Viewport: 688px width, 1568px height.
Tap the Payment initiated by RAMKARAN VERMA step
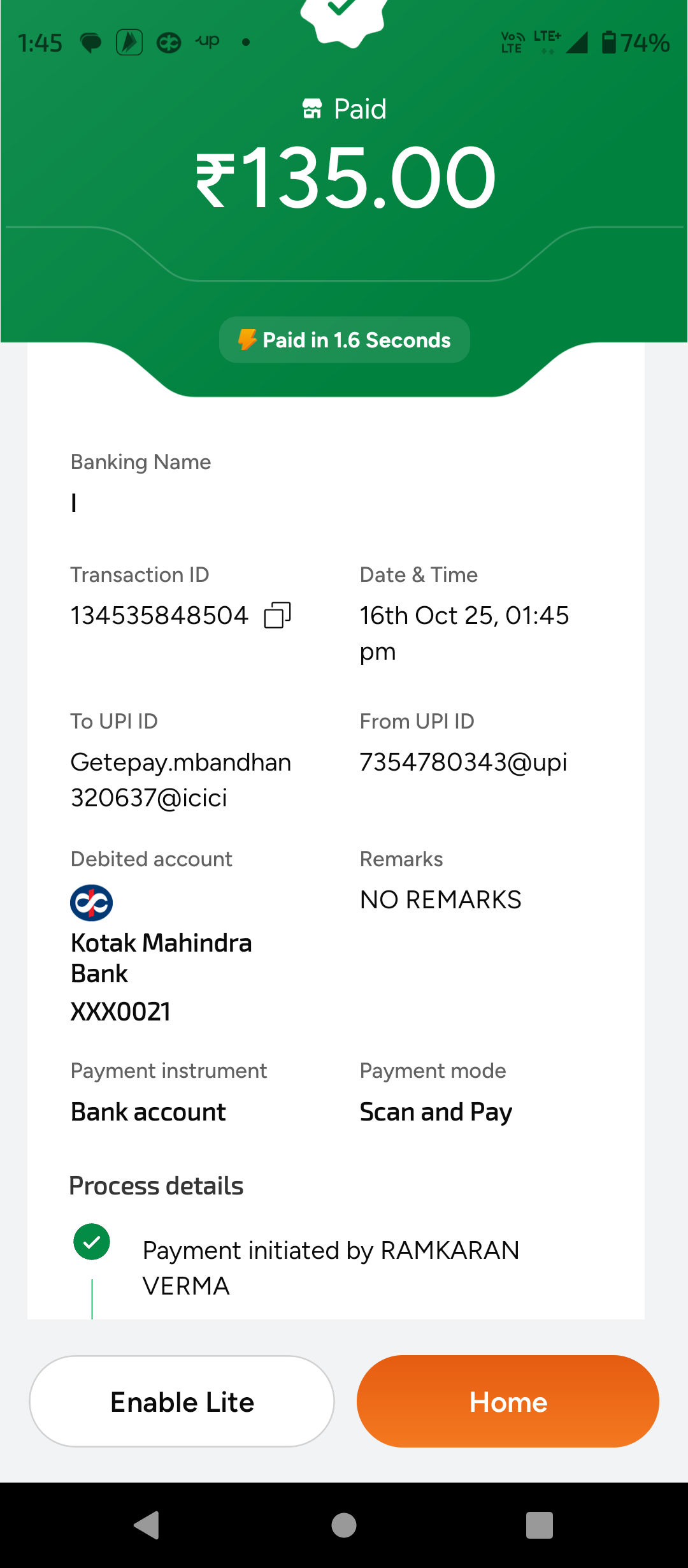click(331, 1268)
